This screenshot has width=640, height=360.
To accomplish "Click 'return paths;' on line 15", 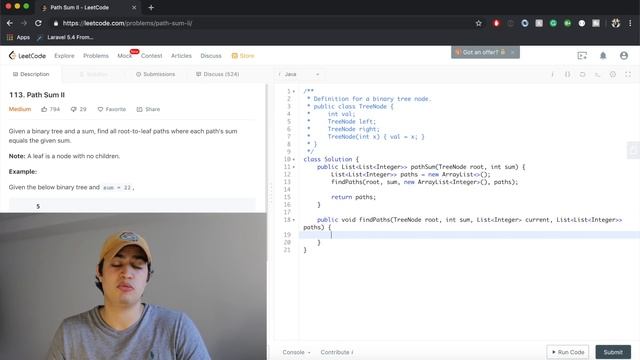I will (x=353, y=197).
